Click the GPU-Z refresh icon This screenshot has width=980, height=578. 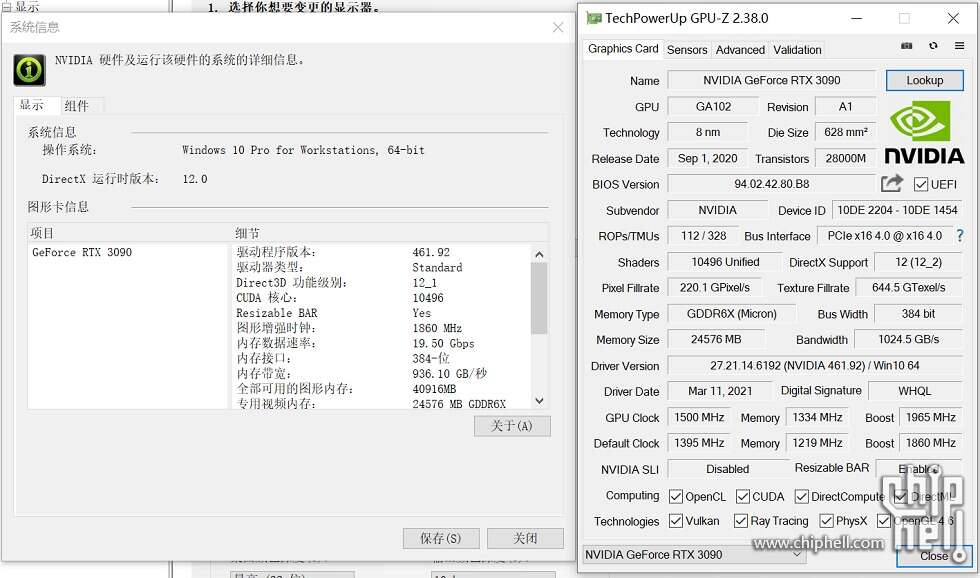[x=933, y=46]
